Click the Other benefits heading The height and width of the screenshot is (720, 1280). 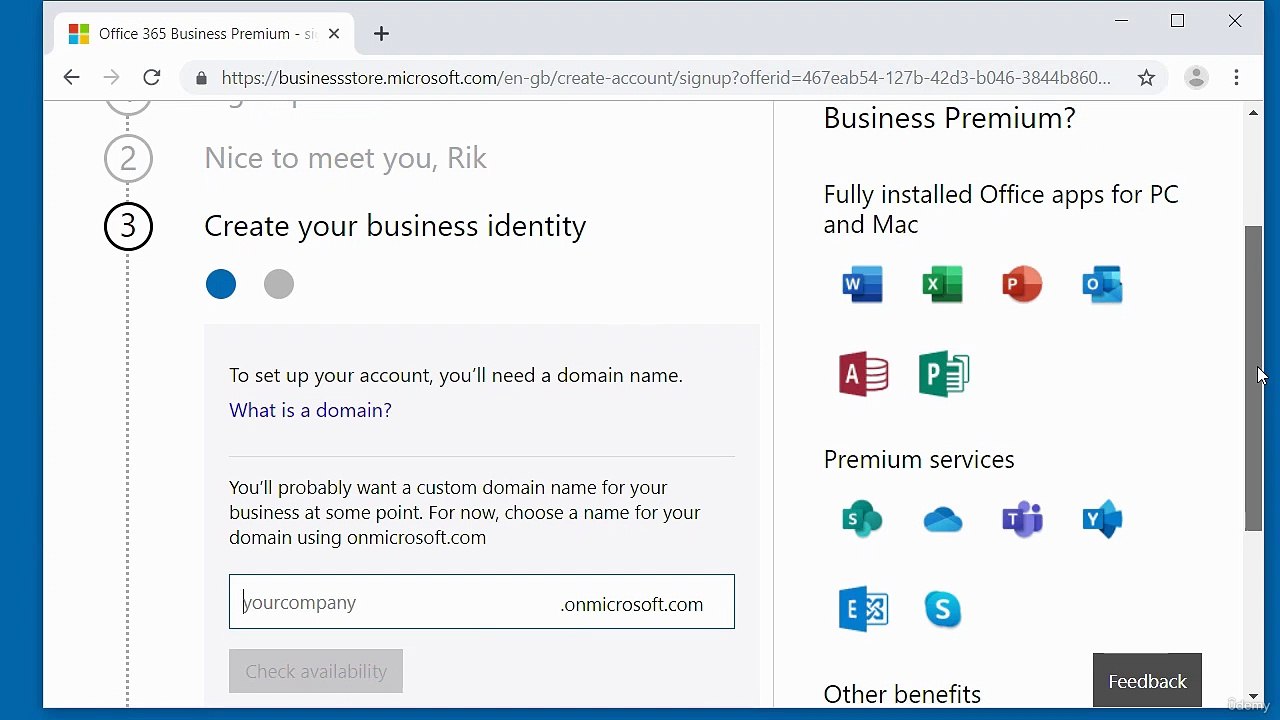point(902,694)
